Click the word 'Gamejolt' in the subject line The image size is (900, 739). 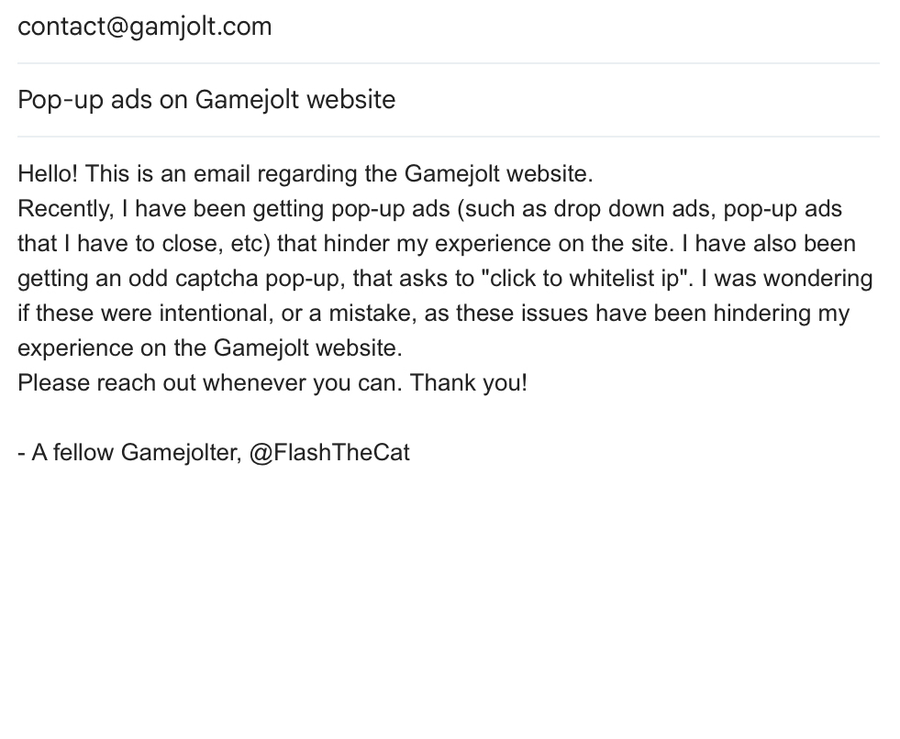pos(247,100)
